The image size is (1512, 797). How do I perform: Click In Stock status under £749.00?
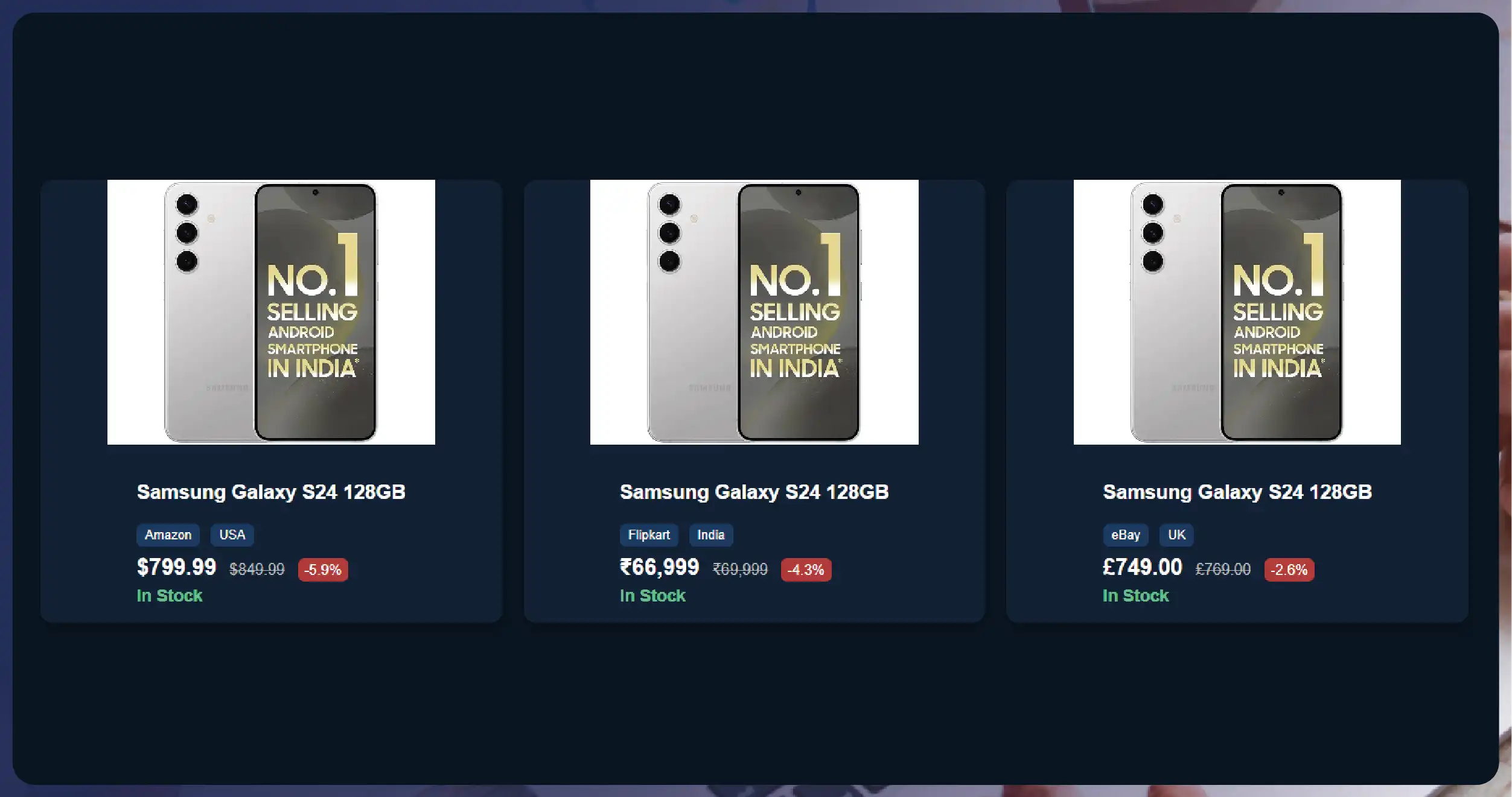[1135, 595]
